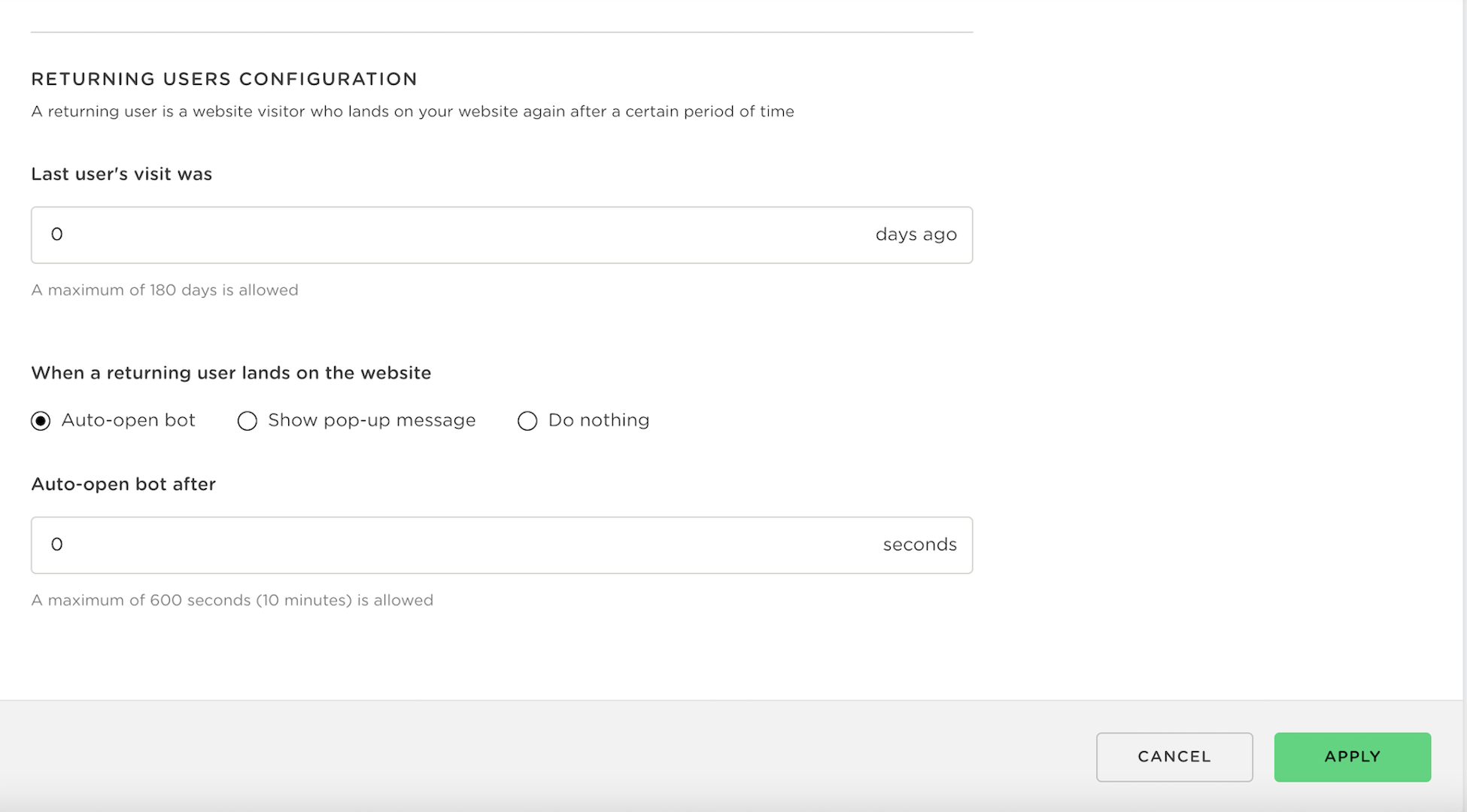This screenshot has width=1467, height=812.
Task: Click the 'Last user's visit was' days input field
Action: 451,235
